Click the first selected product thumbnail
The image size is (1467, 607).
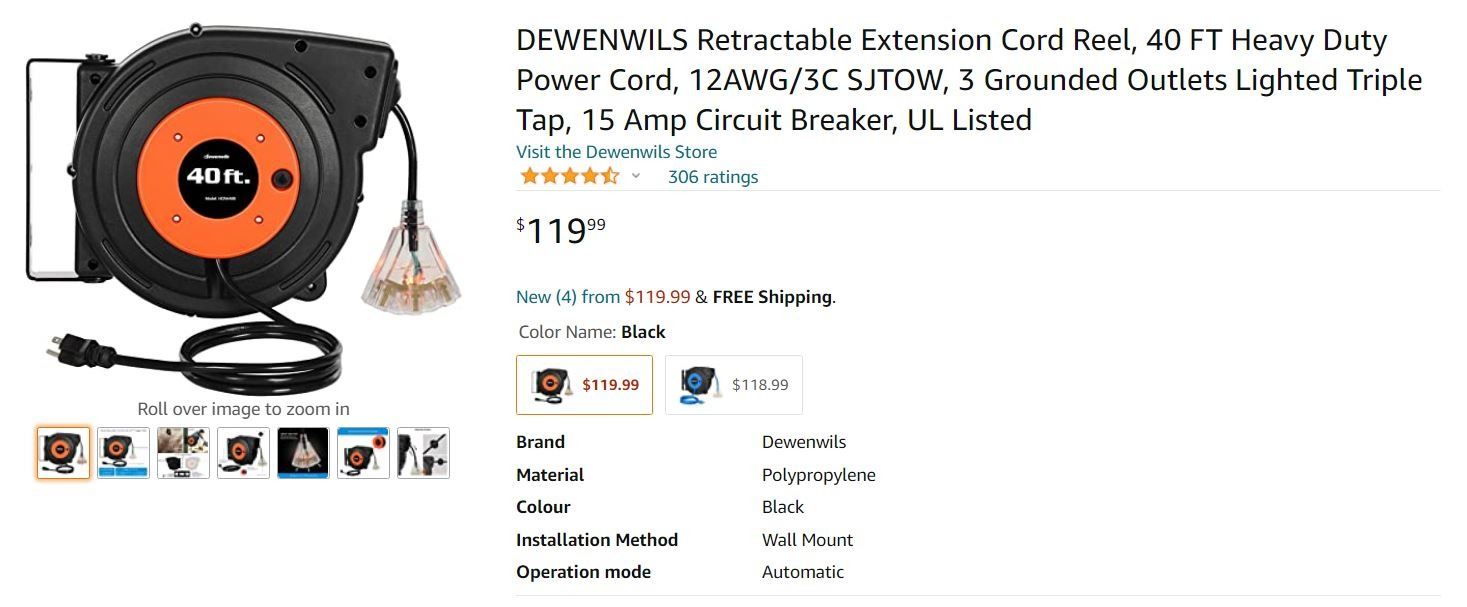tap(63, 453)
